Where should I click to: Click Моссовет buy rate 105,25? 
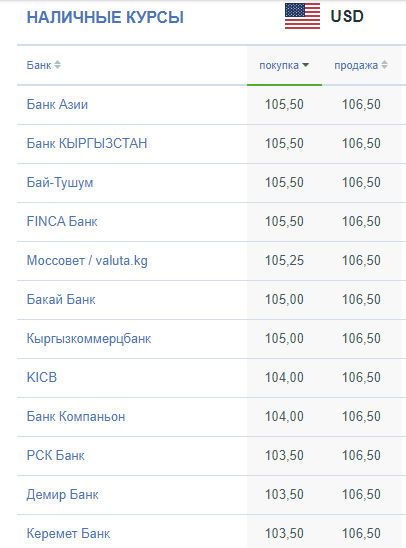[284, 261]
